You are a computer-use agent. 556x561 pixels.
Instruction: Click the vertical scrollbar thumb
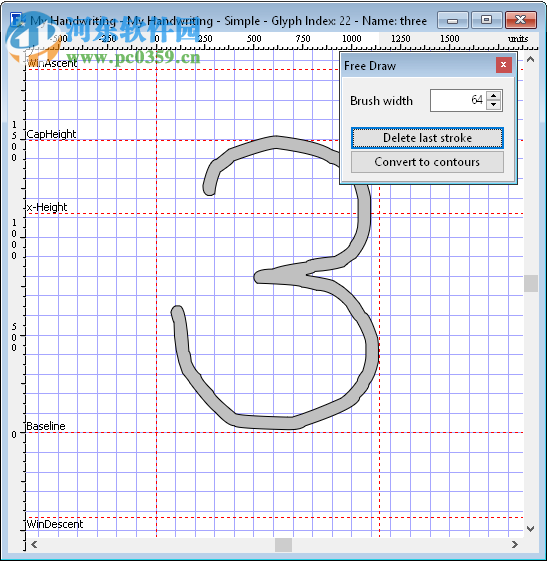pos(531,283)
